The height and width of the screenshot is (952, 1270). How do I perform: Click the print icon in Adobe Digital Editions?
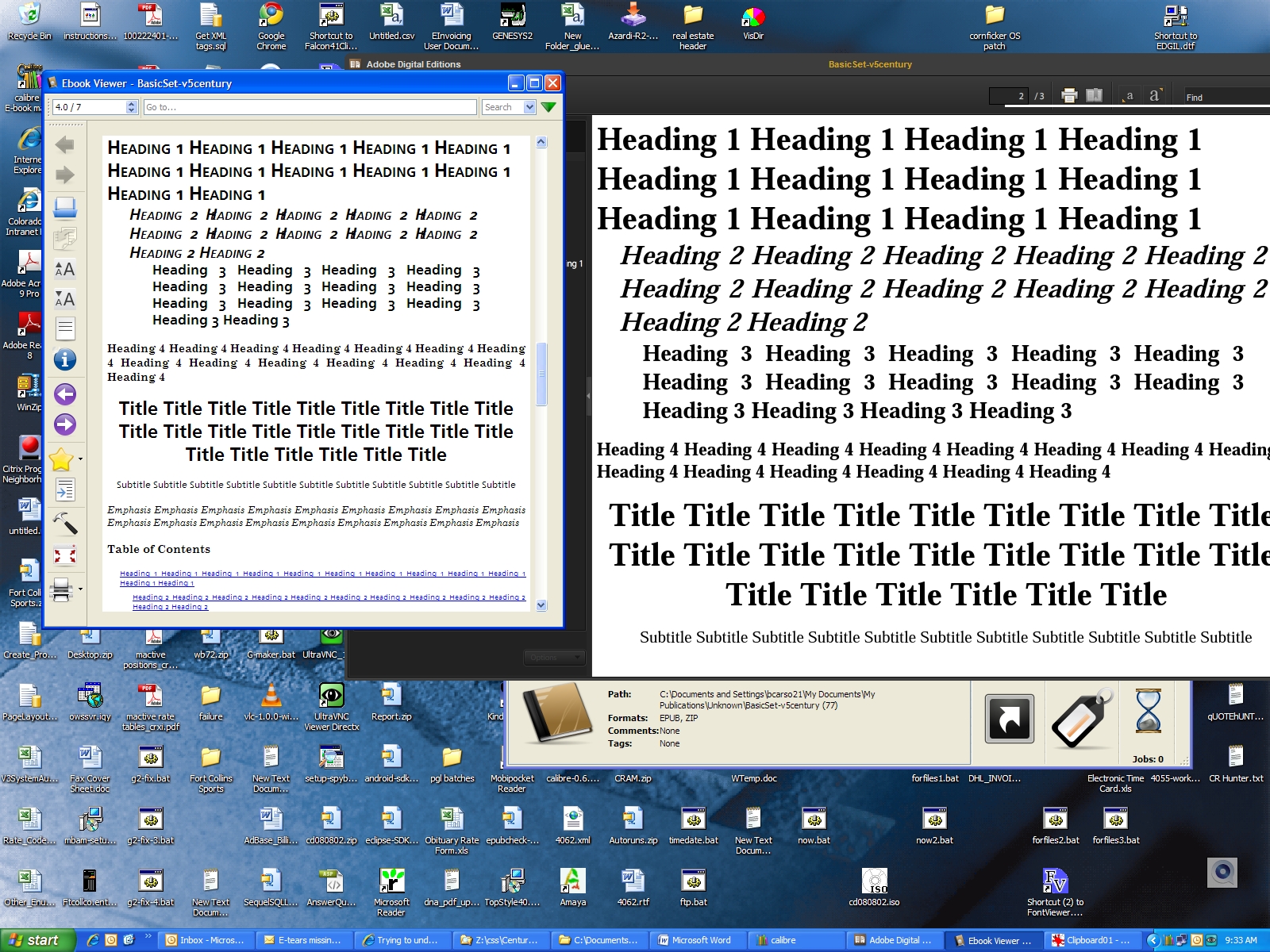(1069, 96)
